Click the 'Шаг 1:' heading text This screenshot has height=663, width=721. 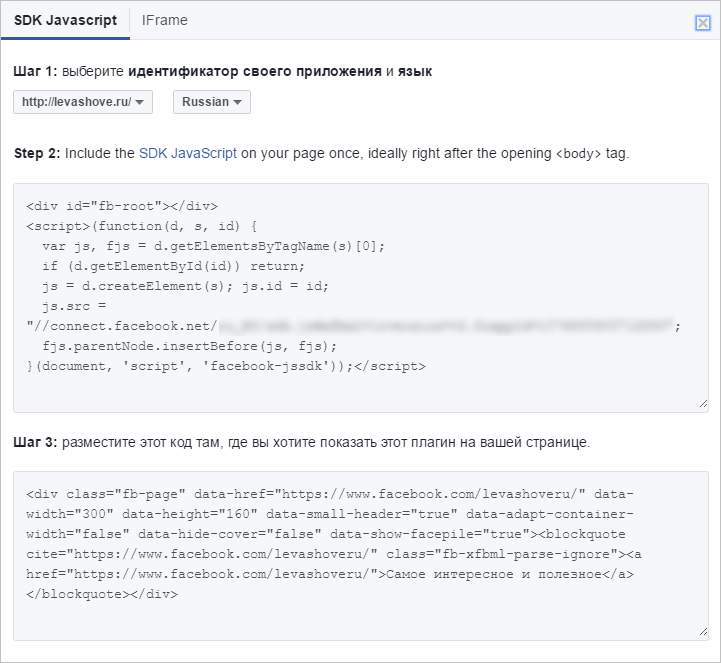pyautogui.click(x=35, y=71)
